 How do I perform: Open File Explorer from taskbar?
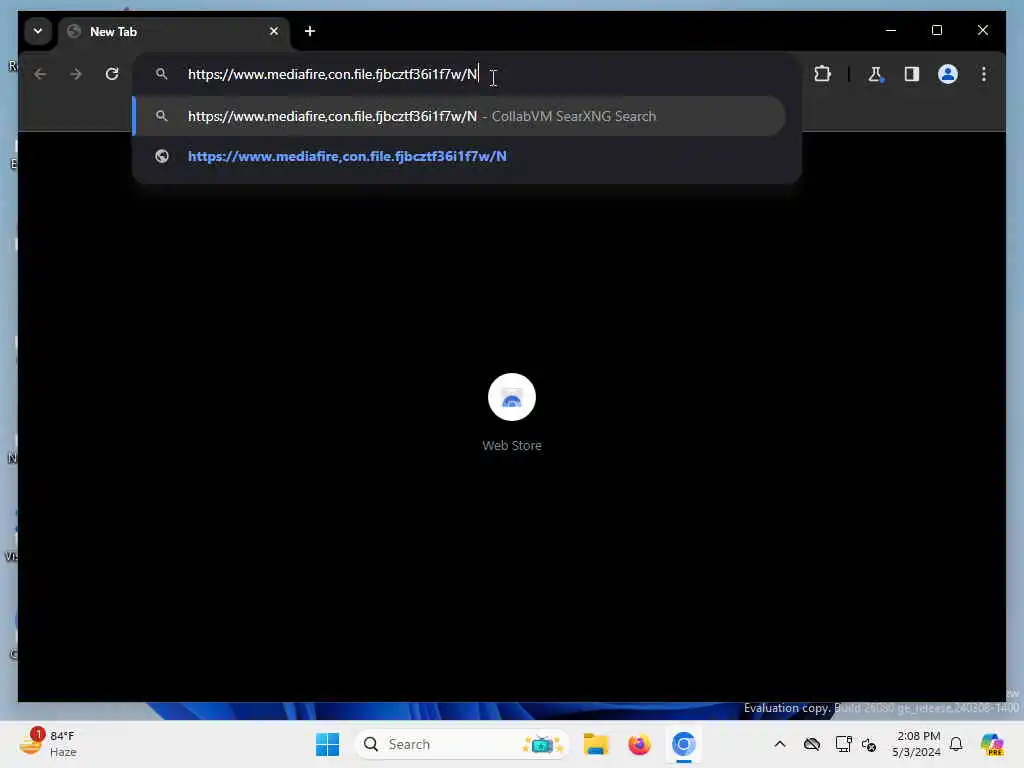tap(596, 744)
